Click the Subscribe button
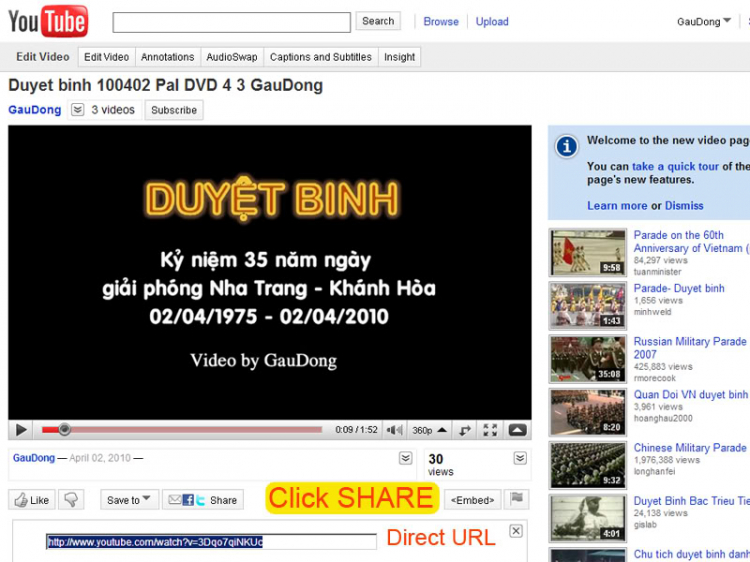 coord(174,110)
